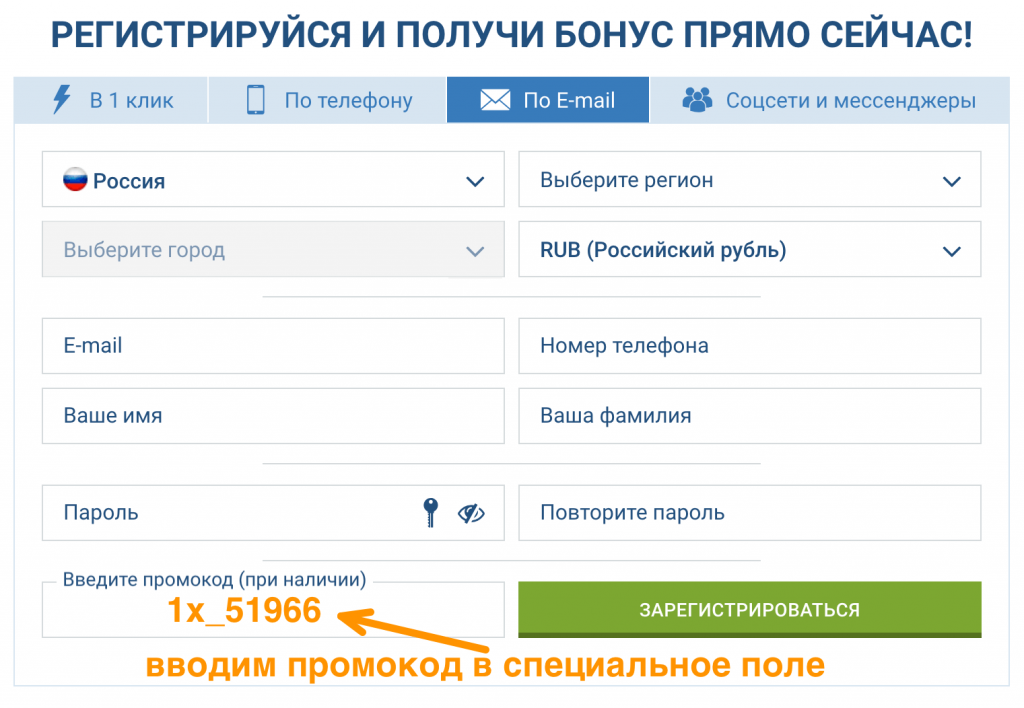Click the Повторите пароль input field
Viewport: 1024px width, 708px height.
[748, 513]
